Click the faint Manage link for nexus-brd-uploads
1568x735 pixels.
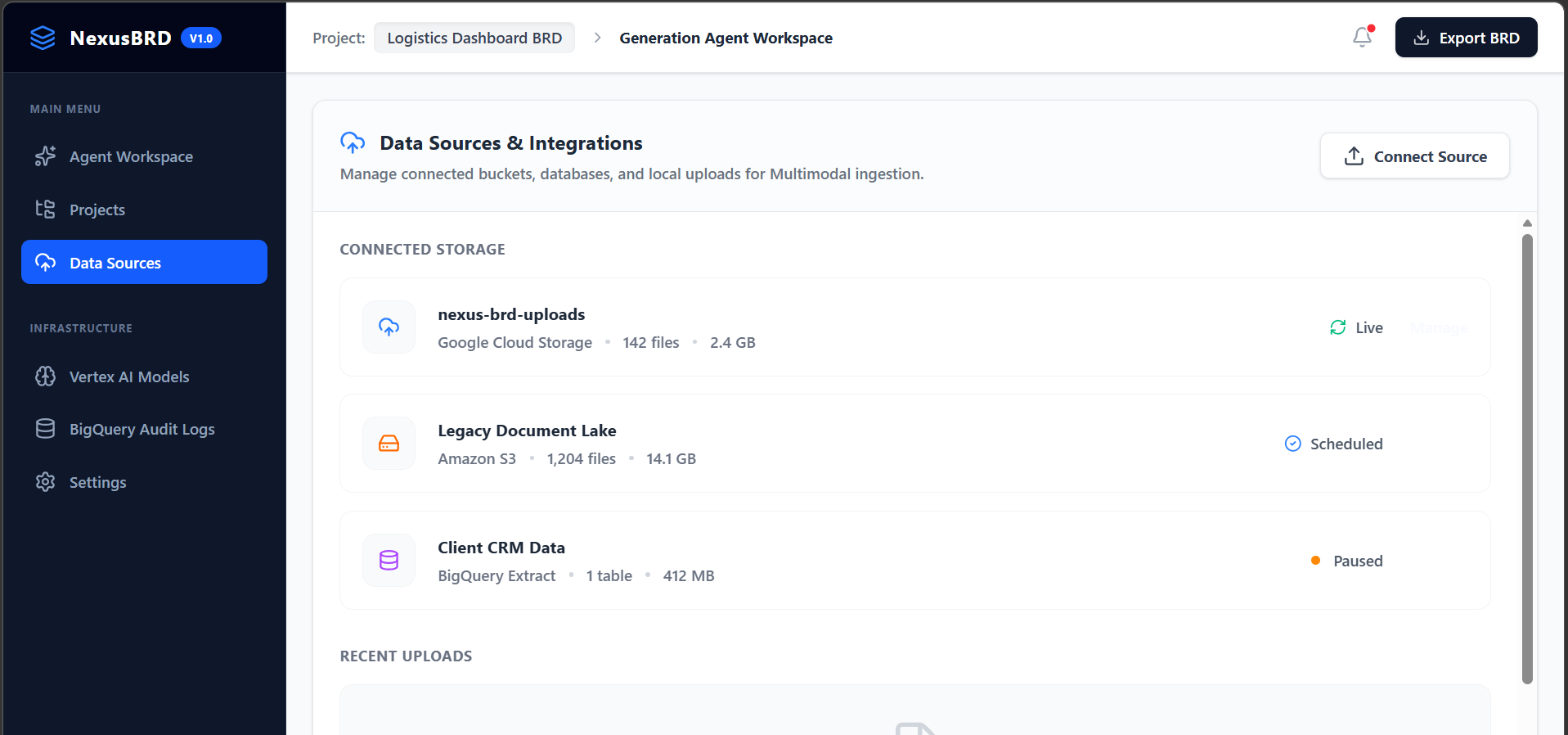point(1440,327)
